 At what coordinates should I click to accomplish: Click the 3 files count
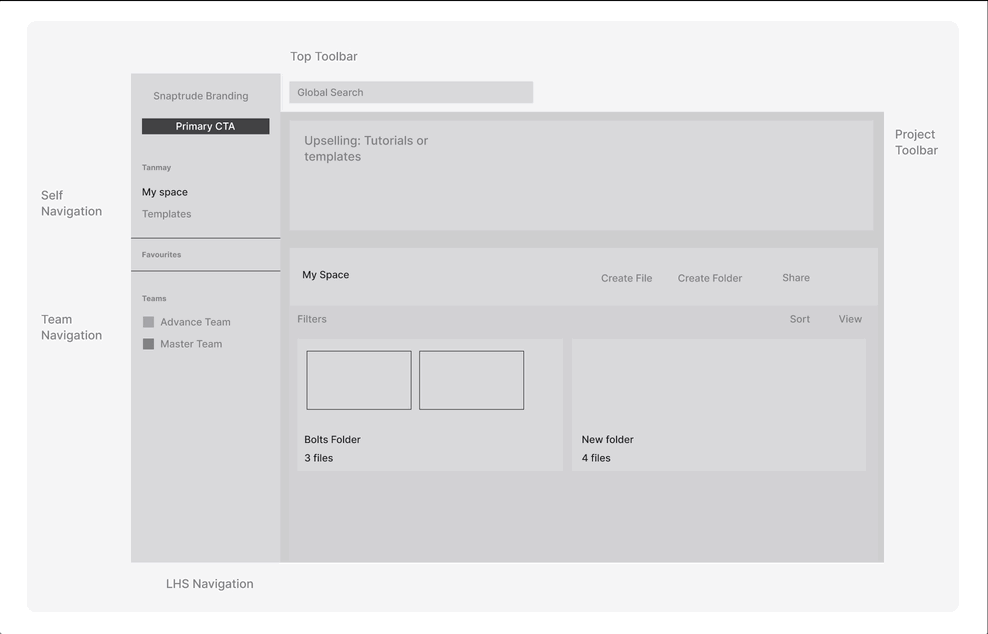[x=319, y=458]
